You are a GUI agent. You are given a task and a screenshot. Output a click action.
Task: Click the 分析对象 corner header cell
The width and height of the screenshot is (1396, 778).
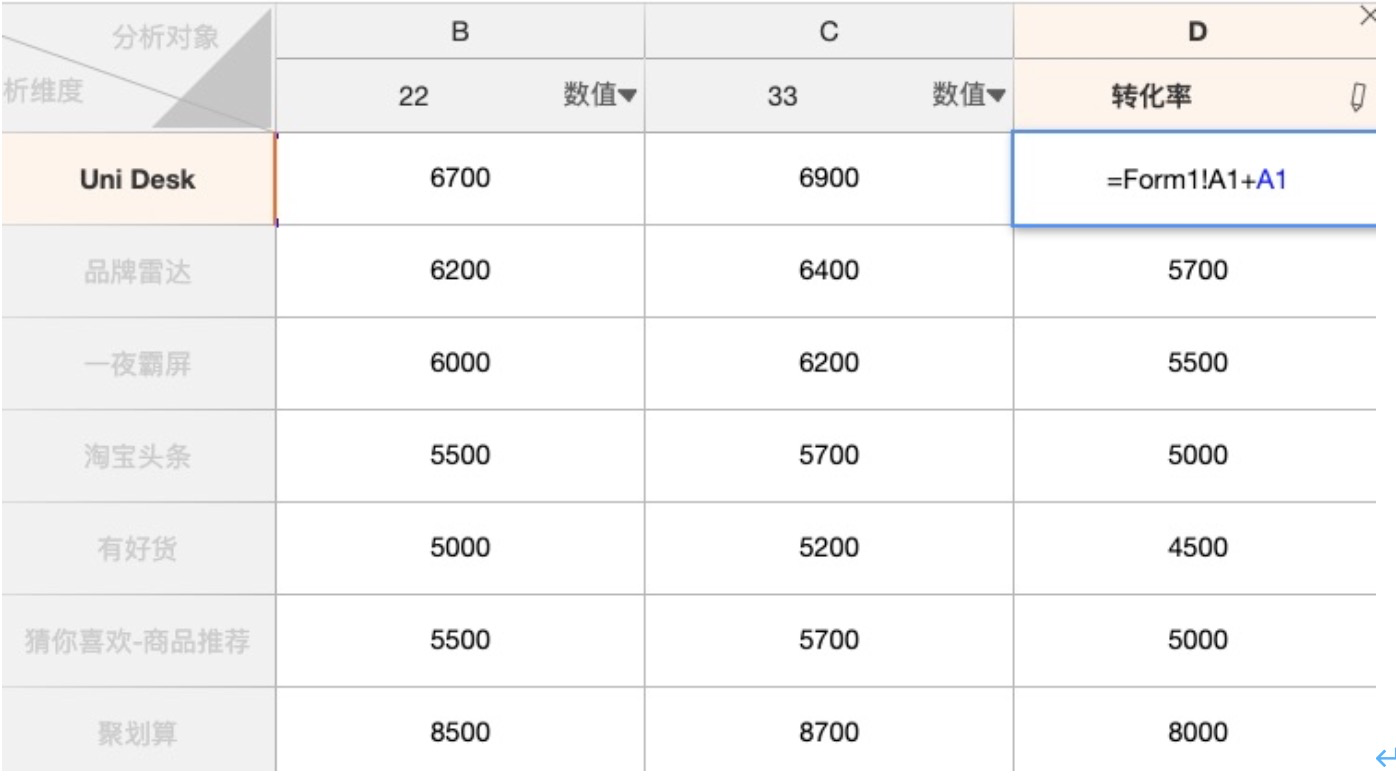165,40
